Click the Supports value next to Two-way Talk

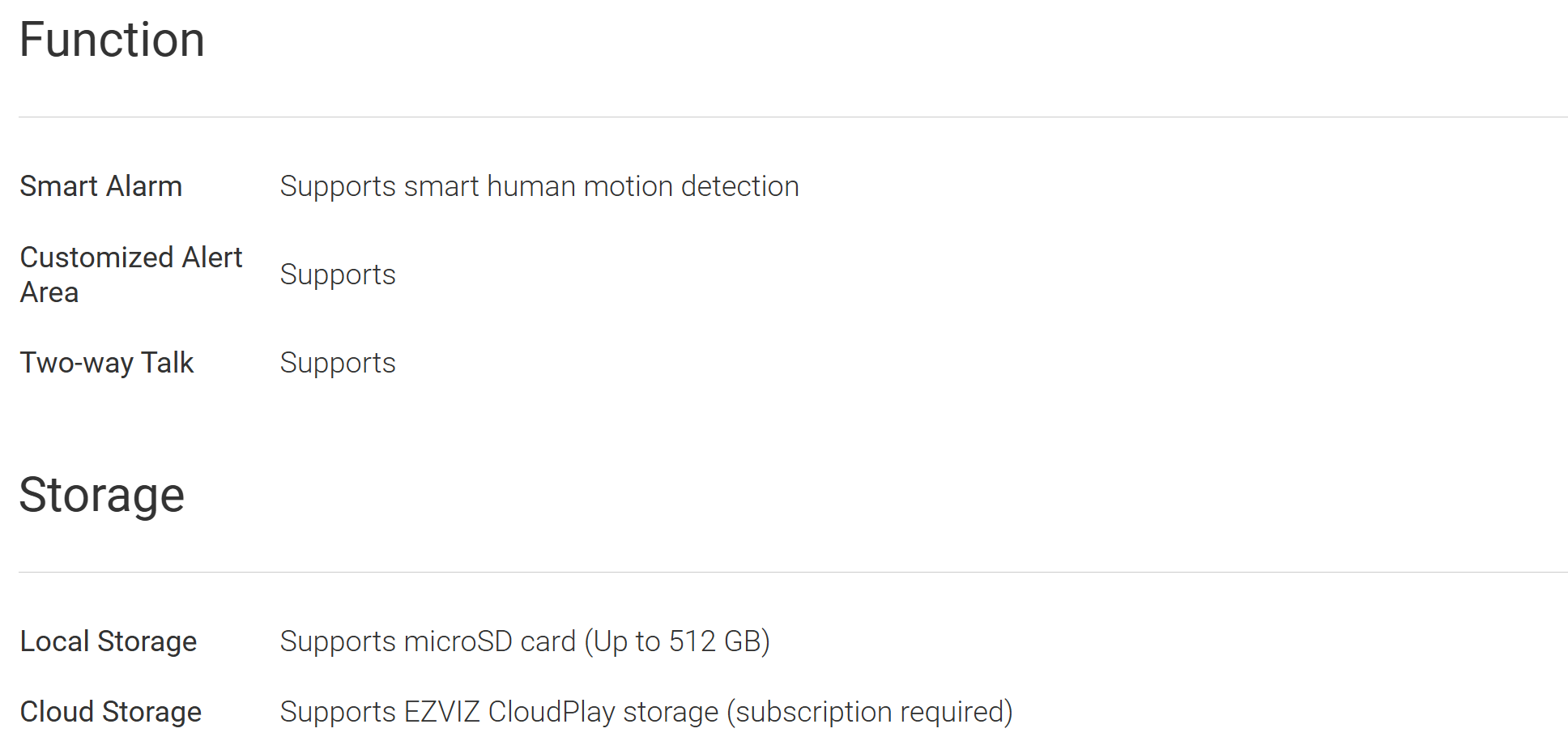[338, 363]
